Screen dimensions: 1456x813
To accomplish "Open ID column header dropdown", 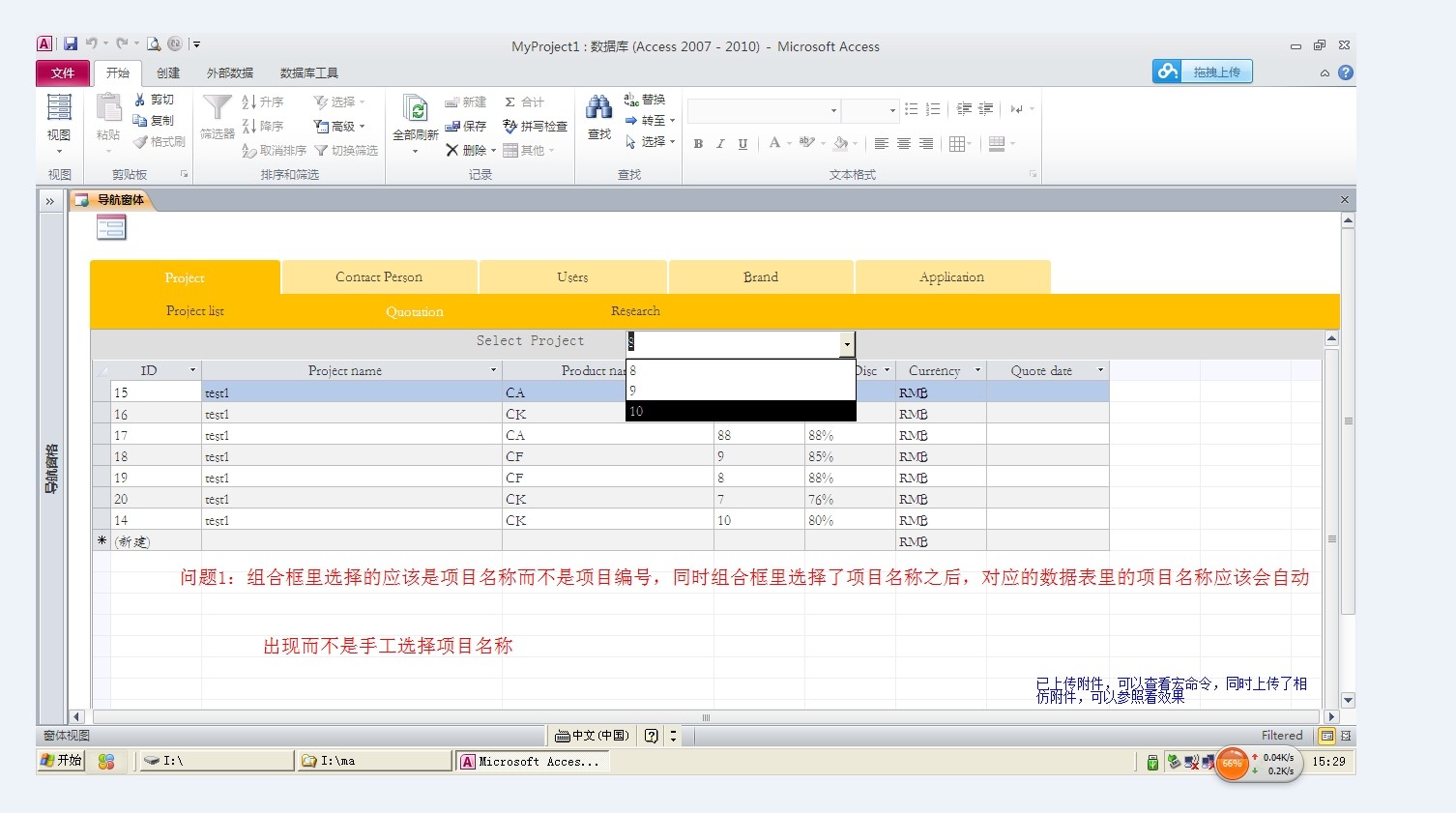I will (192, 370).
